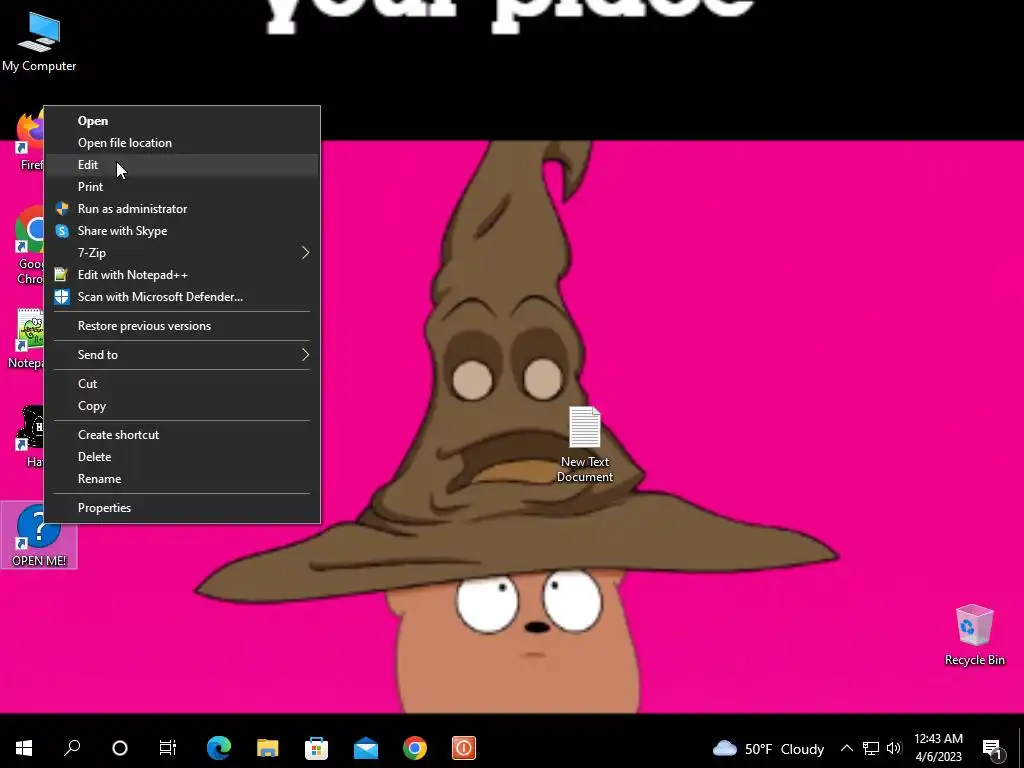The width and height of the screenshot is (1024, 768).
Task: Open the notification center icon
Action: [x=991, y=748]
